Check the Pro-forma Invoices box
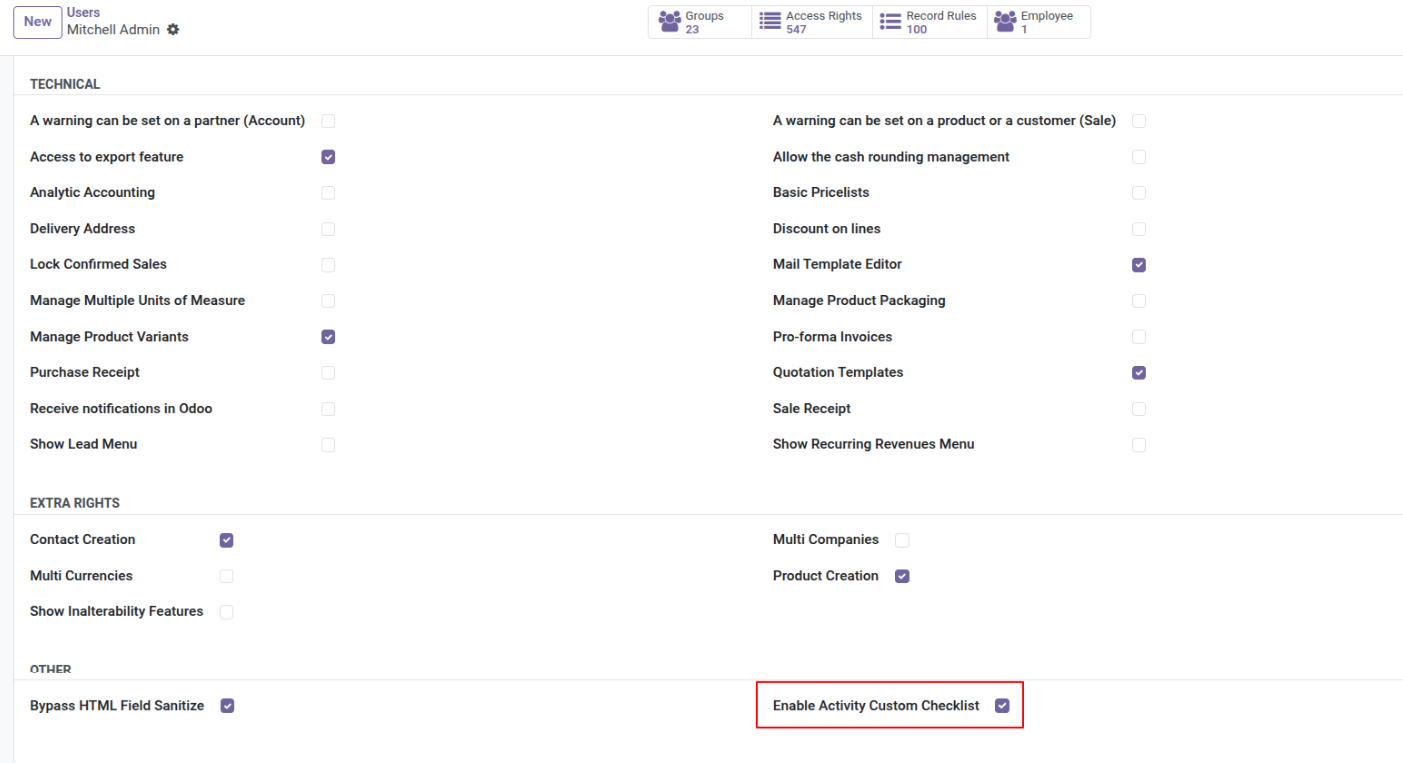This screenshot has height=763, width=1403. coord(1139,337)
